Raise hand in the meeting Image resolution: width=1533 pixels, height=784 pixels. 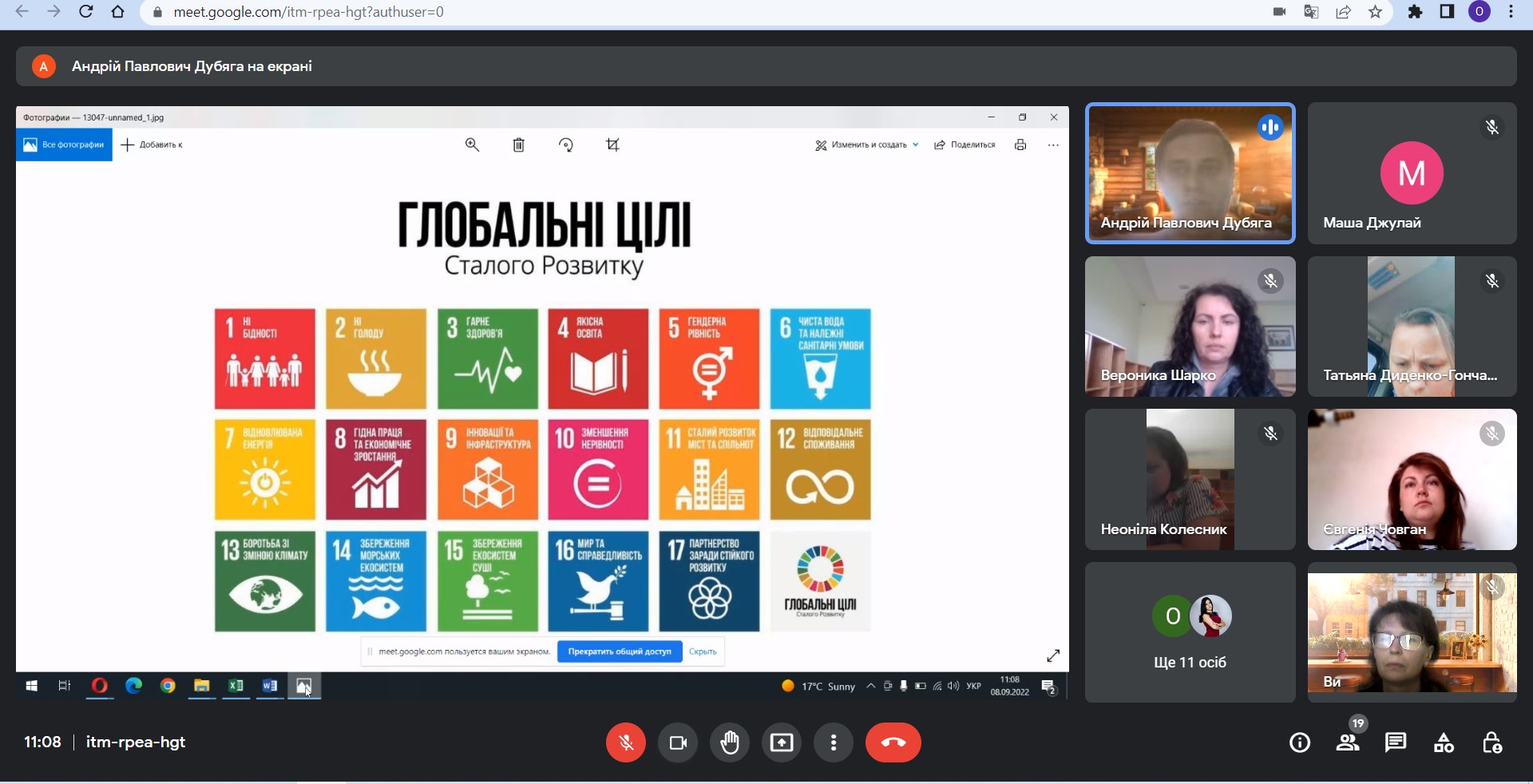click(x=730, y=742)
